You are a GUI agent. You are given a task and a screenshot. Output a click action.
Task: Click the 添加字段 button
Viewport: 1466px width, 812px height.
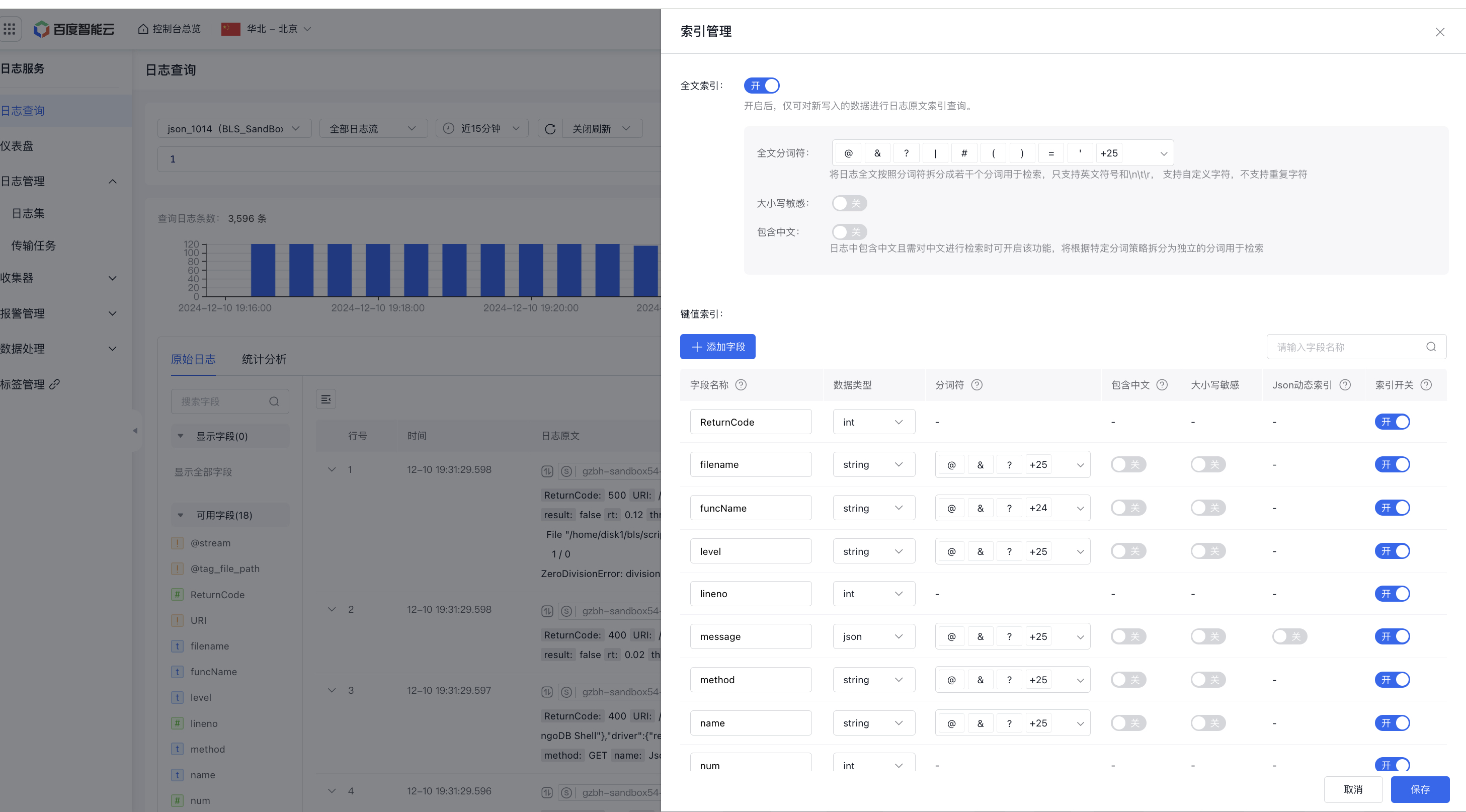[717, 347]
